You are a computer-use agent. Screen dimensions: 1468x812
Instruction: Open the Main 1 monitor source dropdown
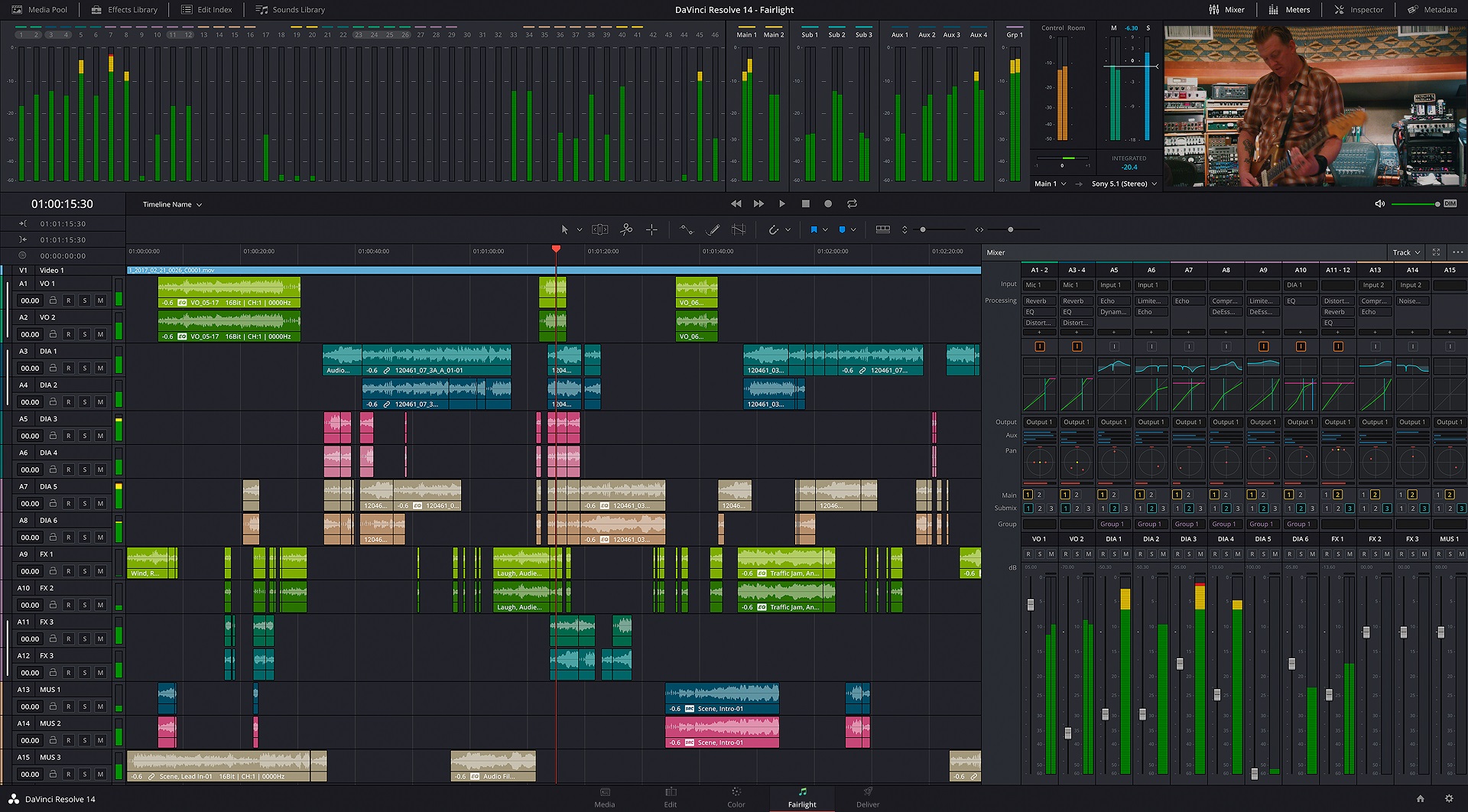pyautogui.click(x=1050, y=184)
